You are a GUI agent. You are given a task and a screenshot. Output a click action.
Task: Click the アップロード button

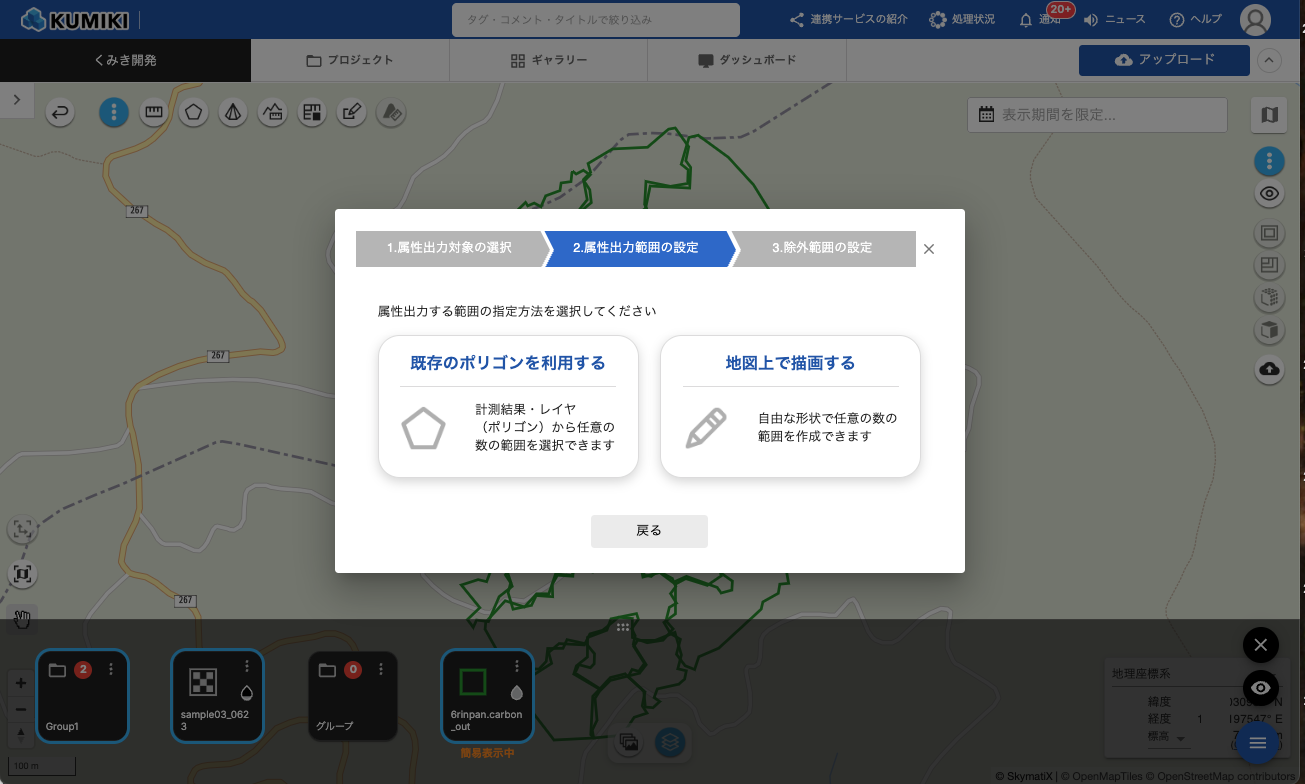[1164, 60]
